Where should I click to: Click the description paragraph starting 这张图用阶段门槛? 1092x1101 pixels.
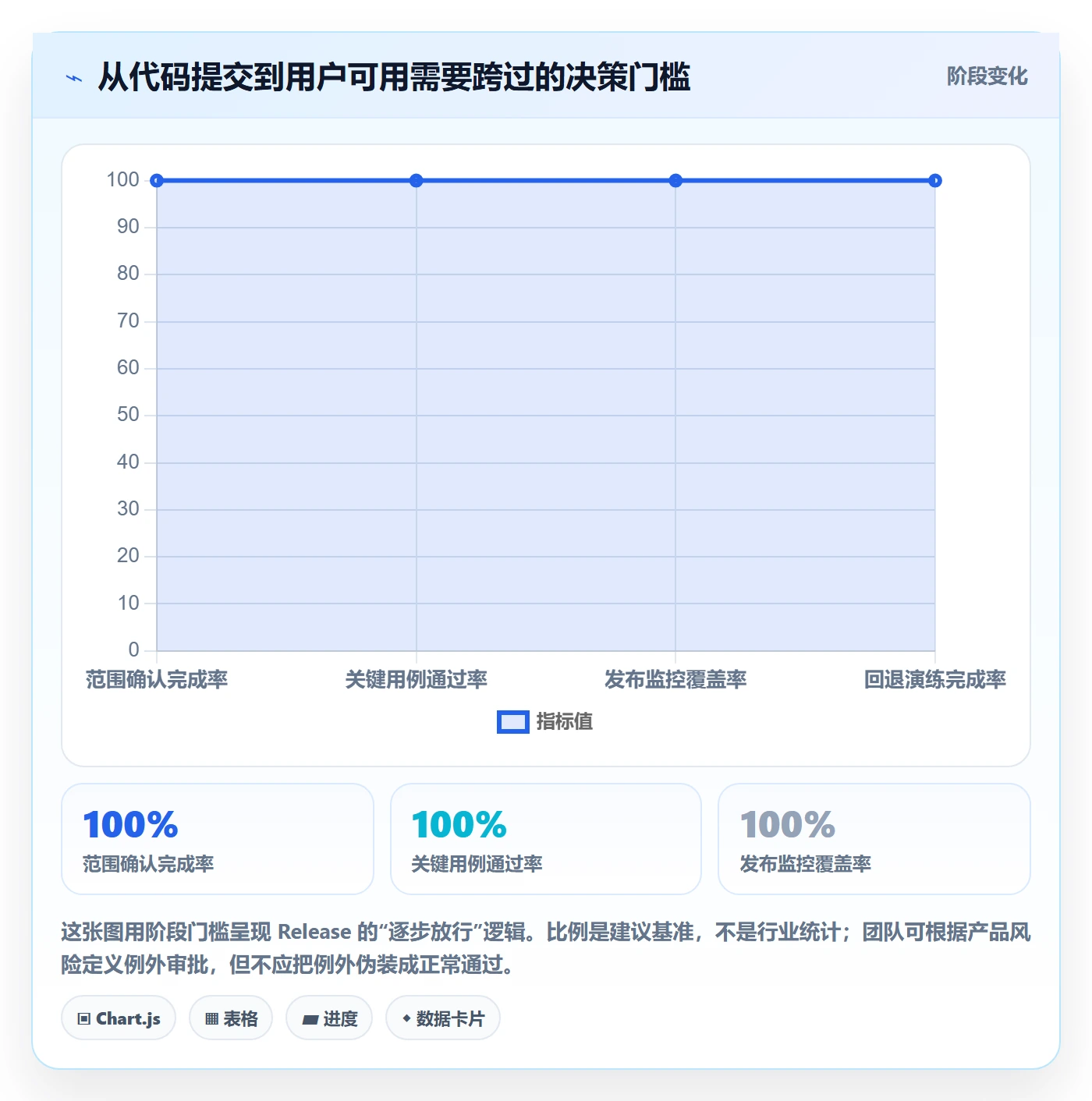(546, 948)
